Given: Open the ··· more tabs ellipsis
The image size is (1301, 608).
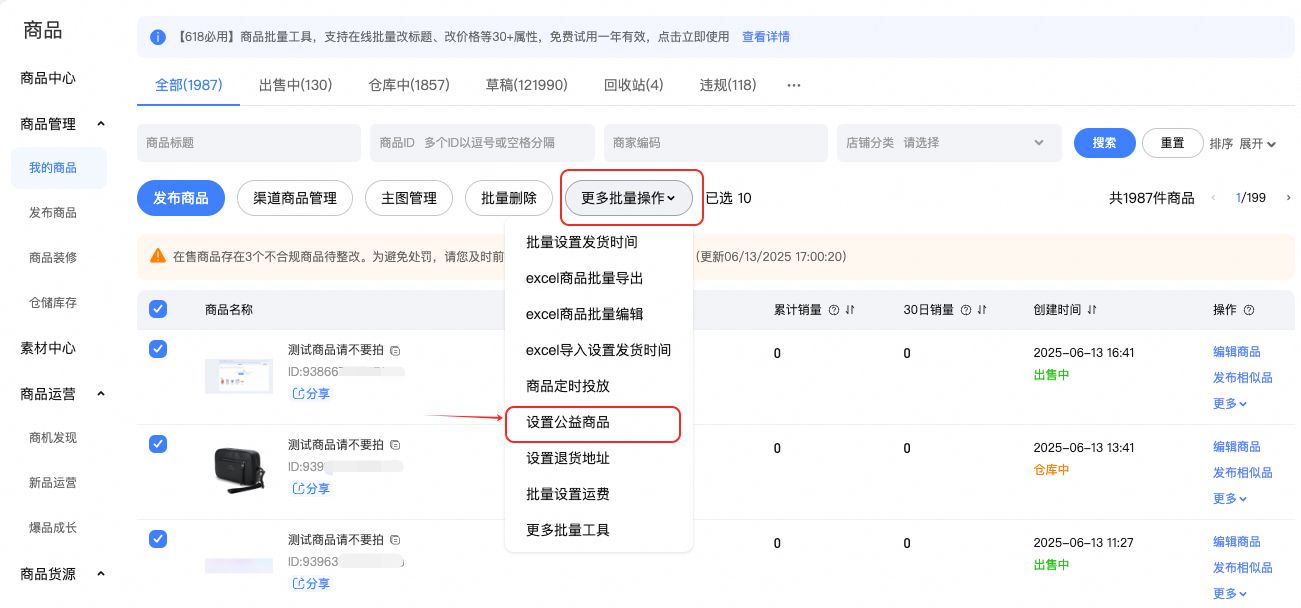Looking at the screenshot, I should coord(794,85).
